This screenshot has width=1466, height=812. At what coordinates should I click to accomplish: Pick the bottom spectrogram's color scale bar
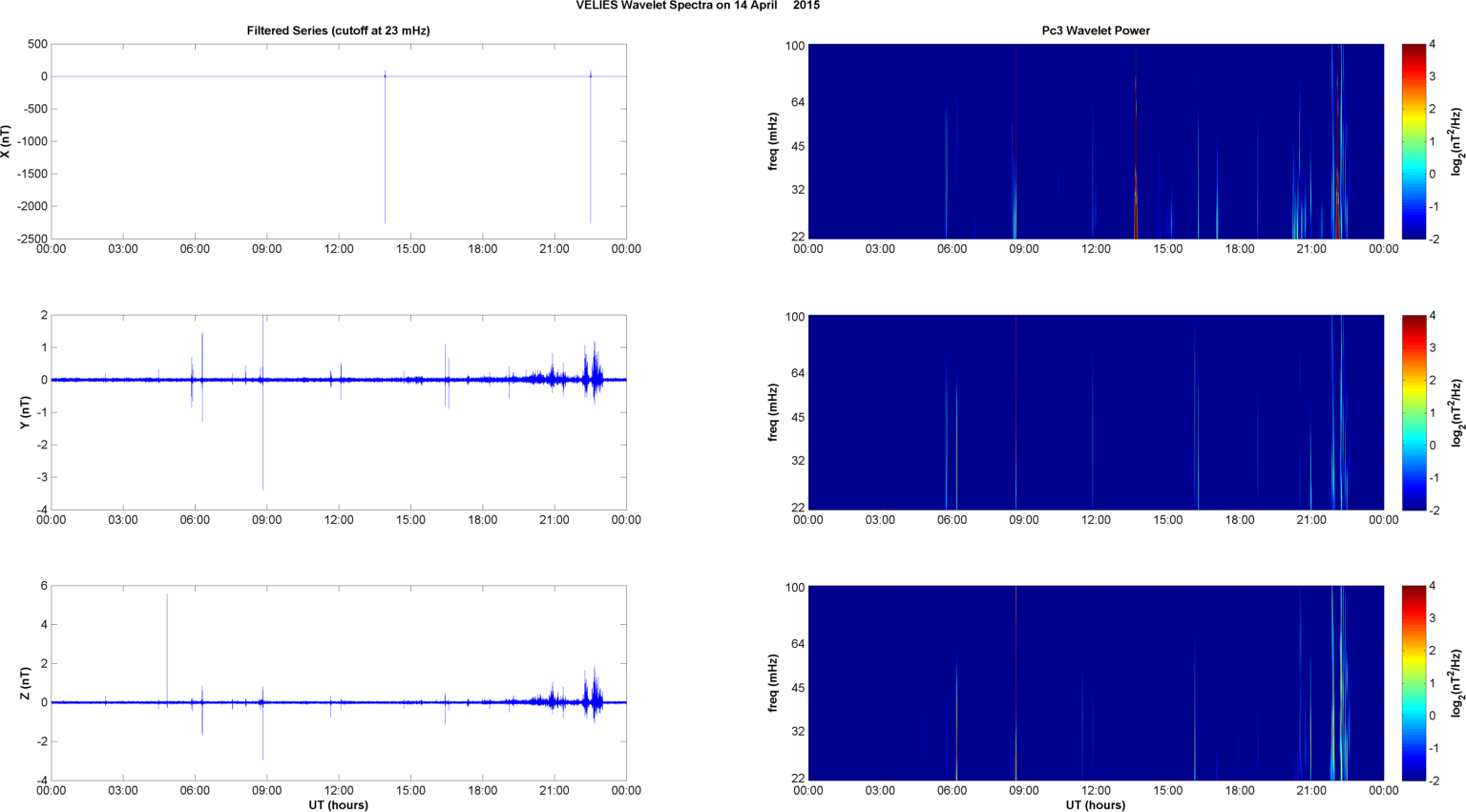[1414, 683]
